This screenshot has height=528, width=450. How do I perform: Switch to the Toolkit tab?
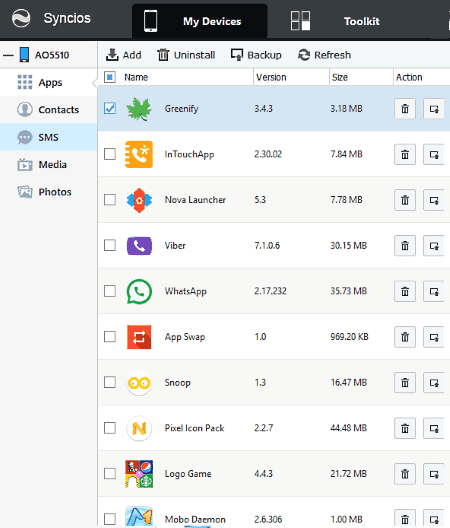tap(361, 21)
